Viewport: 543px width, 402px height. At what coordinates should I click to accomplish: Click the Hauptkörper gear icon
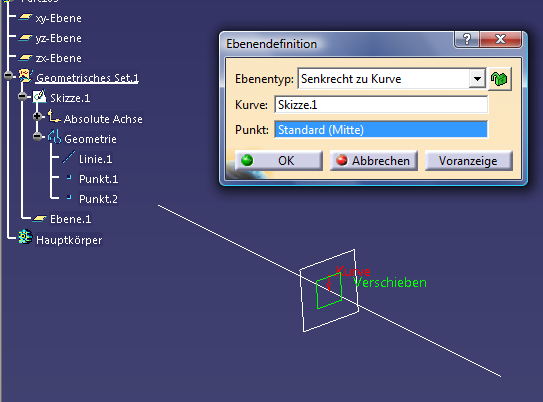pos(25,237)
